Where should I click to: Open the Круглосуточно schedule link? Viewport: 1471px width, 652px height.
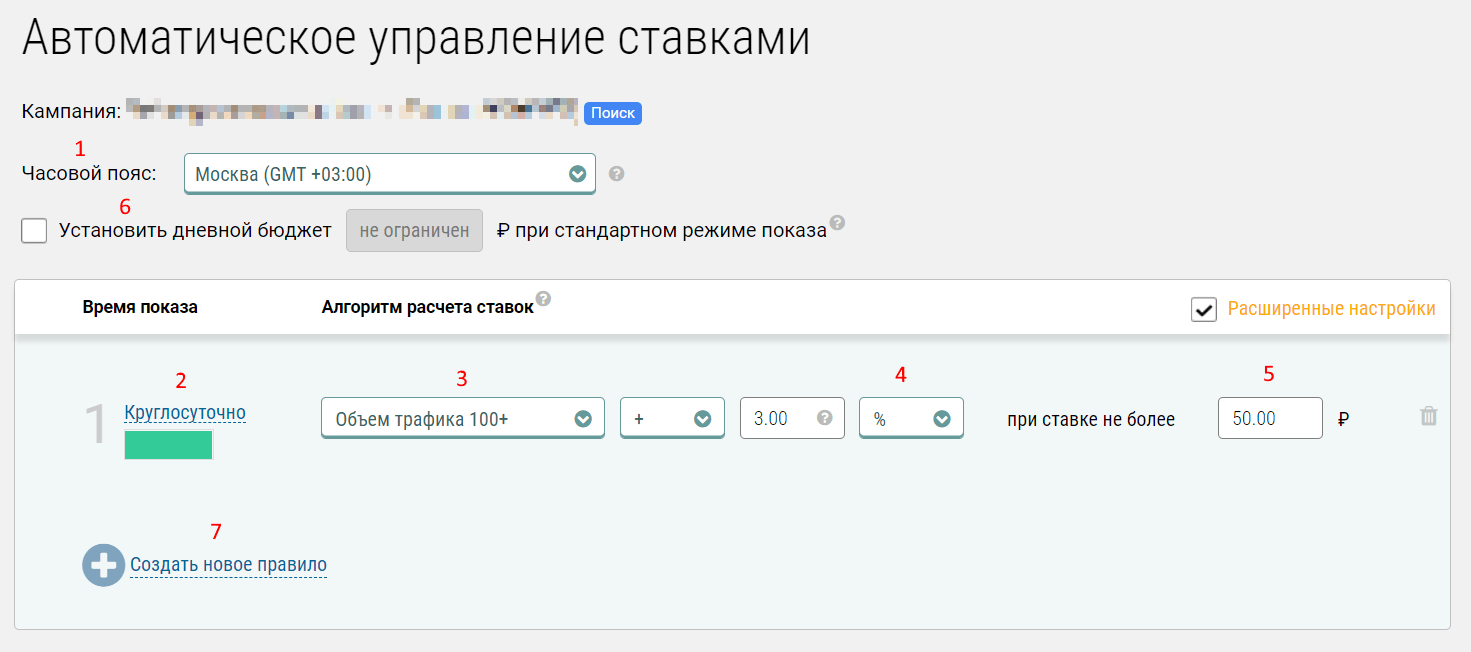185,413
